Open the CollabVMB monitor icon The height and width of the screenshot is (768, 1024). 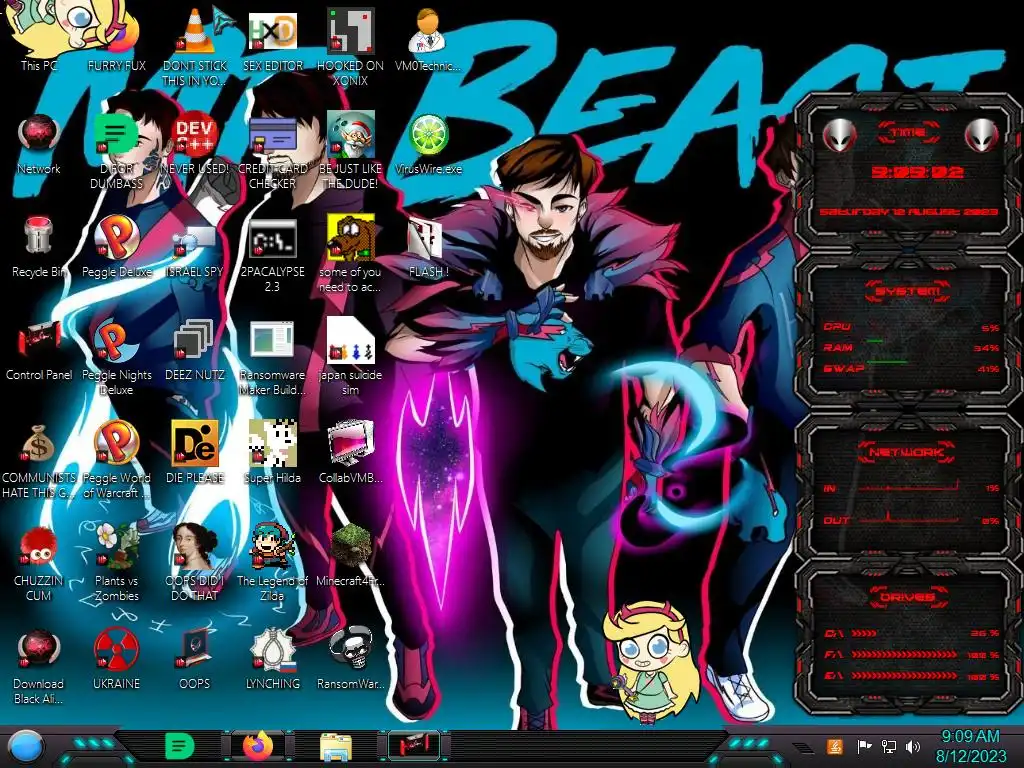point(350,453)
